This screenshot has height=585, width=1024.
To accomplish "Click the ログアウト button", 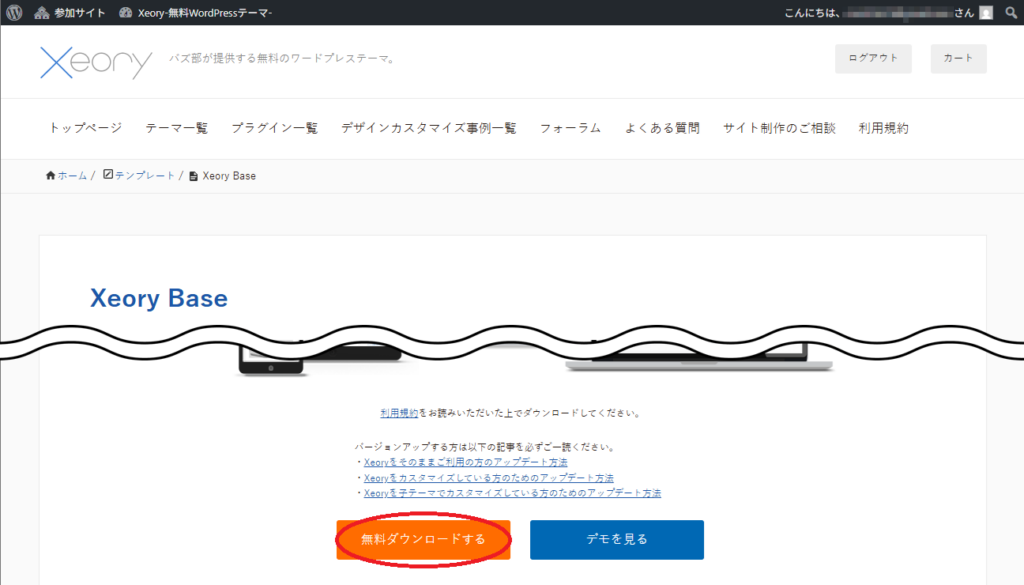I will point(872,58).
